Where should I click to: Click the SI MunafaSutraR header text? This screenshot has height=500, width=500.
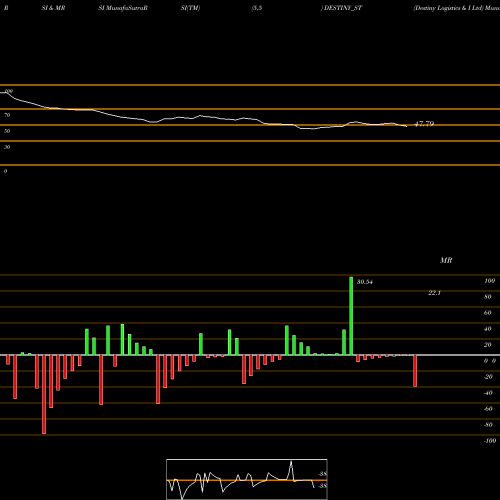[x=123, y=8]
